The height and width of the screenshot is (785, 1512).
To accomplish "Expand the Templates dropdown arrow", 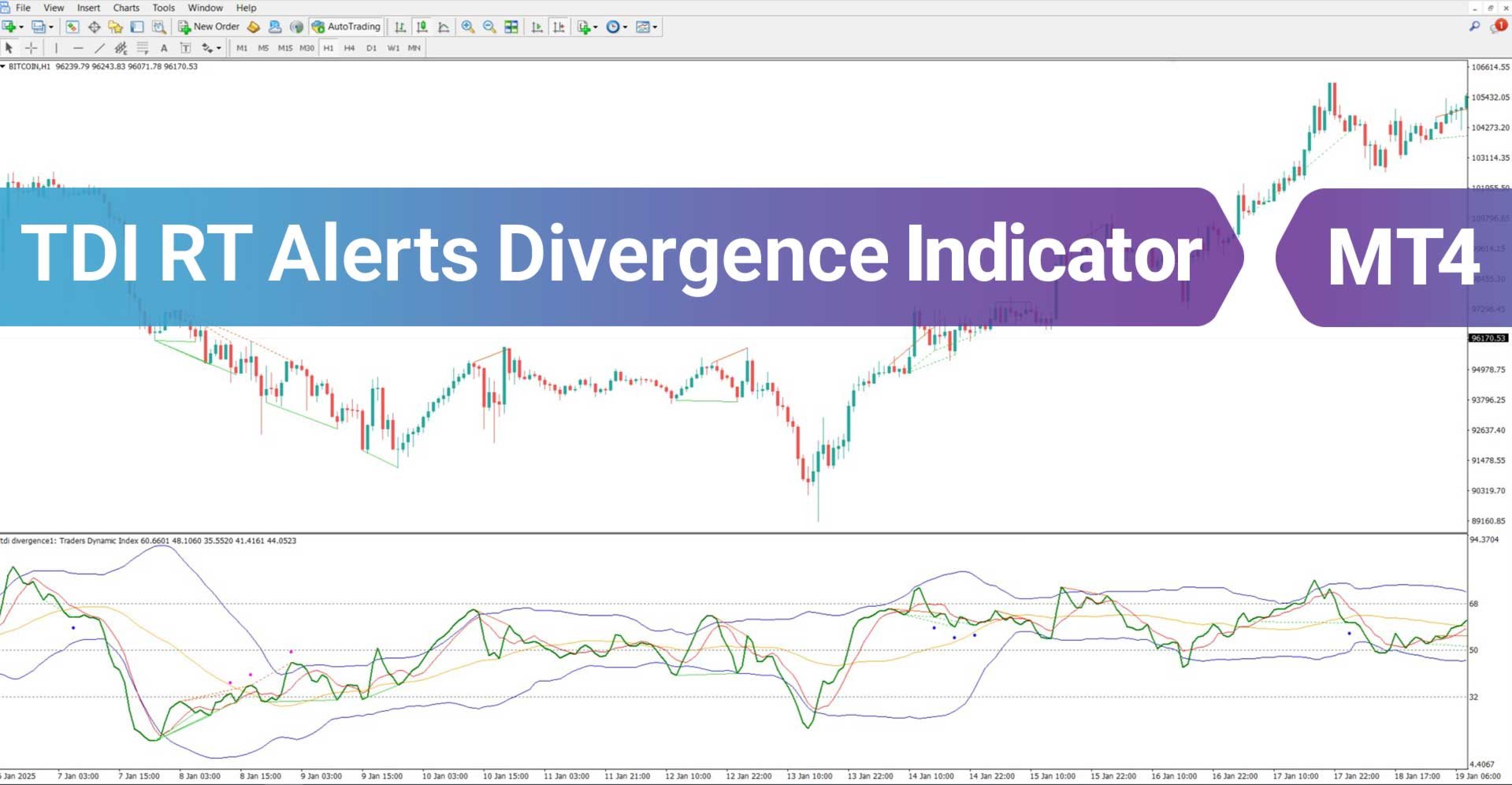I will (x=655, y=27).
